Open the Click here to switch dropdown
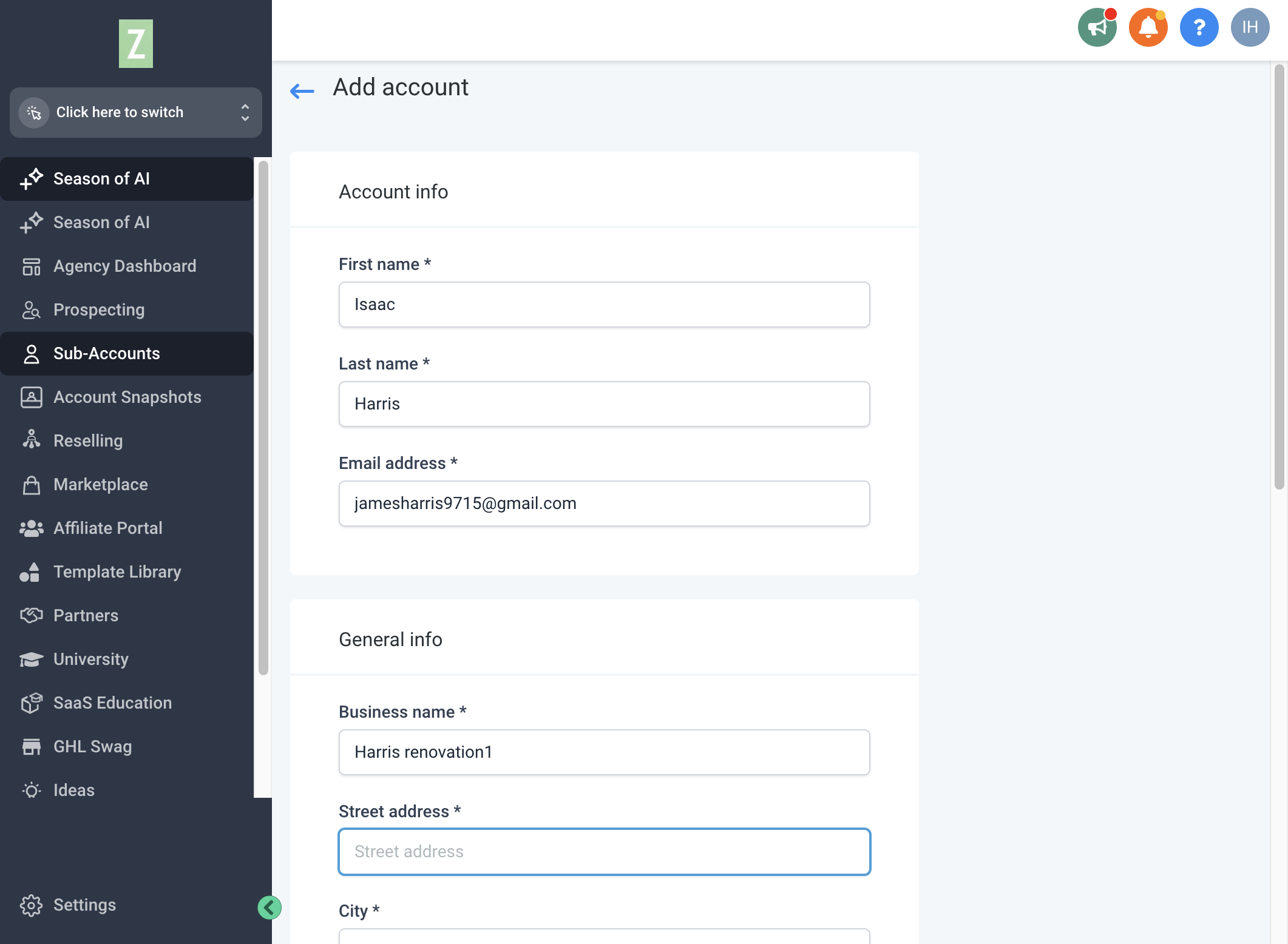 (136, 113)
